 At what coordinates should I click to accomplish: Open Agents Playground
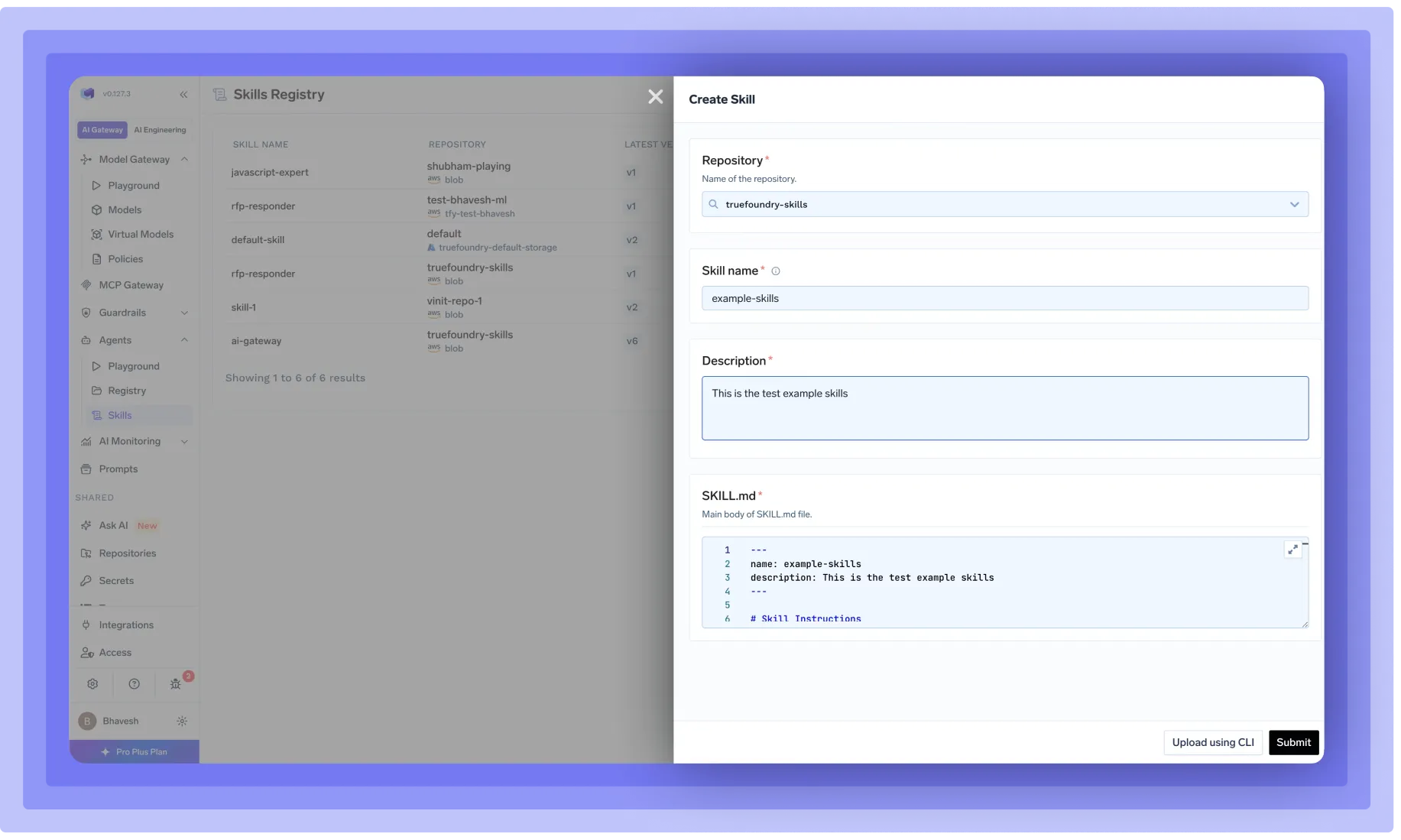pyautogui.click(x=134, y=366)
